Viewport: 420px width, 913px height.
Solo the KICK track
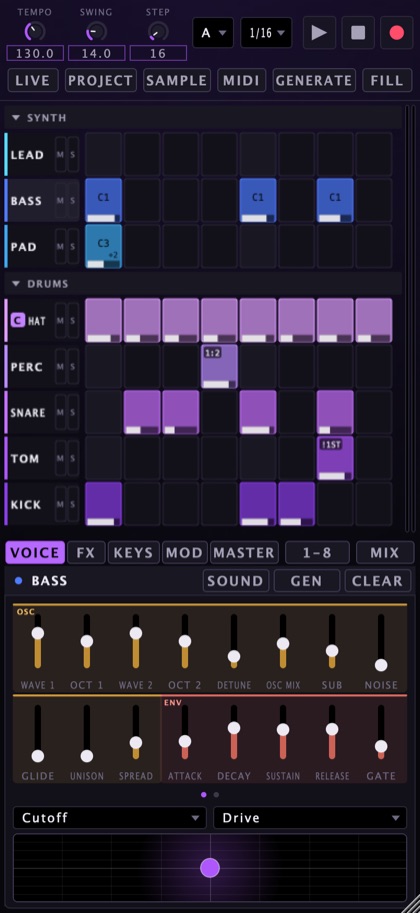click(x=73, y=504)
